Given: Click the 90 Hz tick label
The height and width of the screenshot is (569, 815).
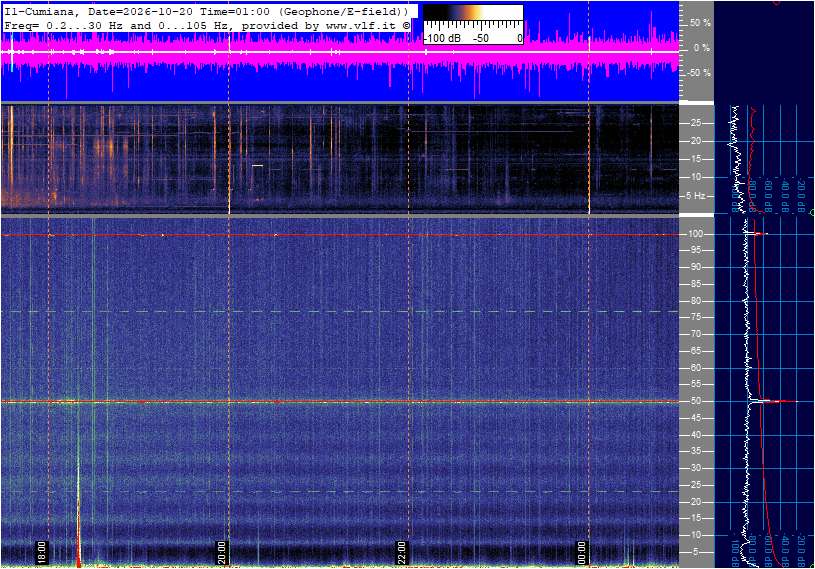Looking at the screenshot, I should coord(695,267).
